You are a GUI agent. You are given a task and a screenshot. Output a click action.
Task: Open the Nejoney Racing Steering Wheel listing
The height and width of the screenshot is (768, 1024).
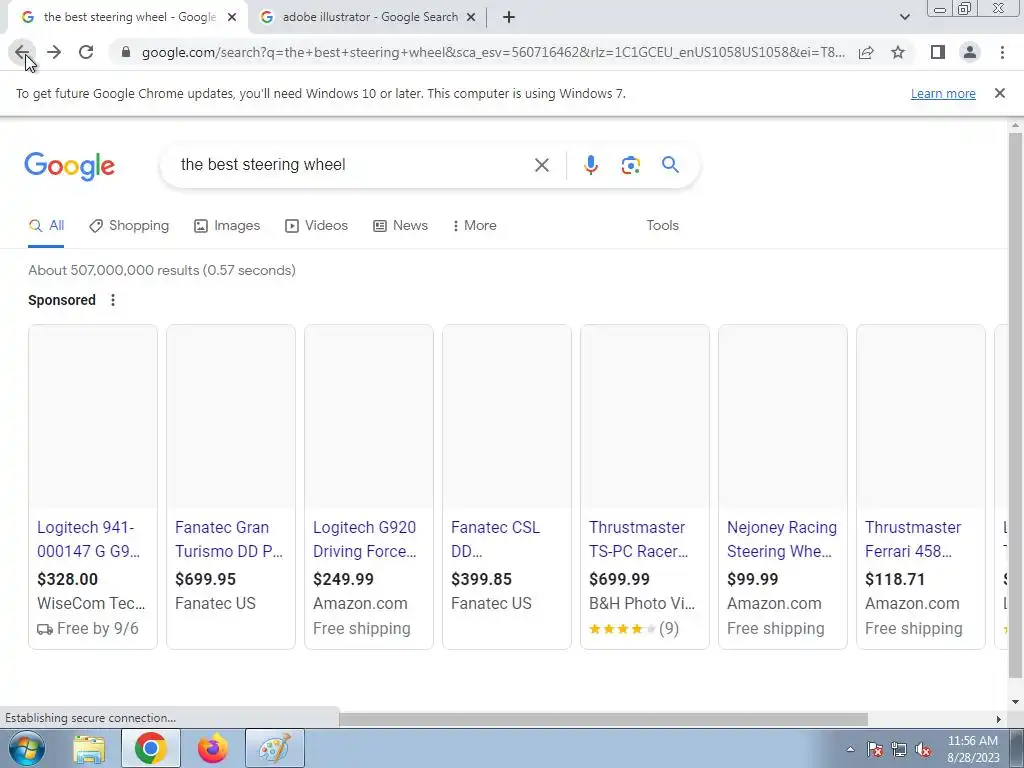[x=782, y=539]
